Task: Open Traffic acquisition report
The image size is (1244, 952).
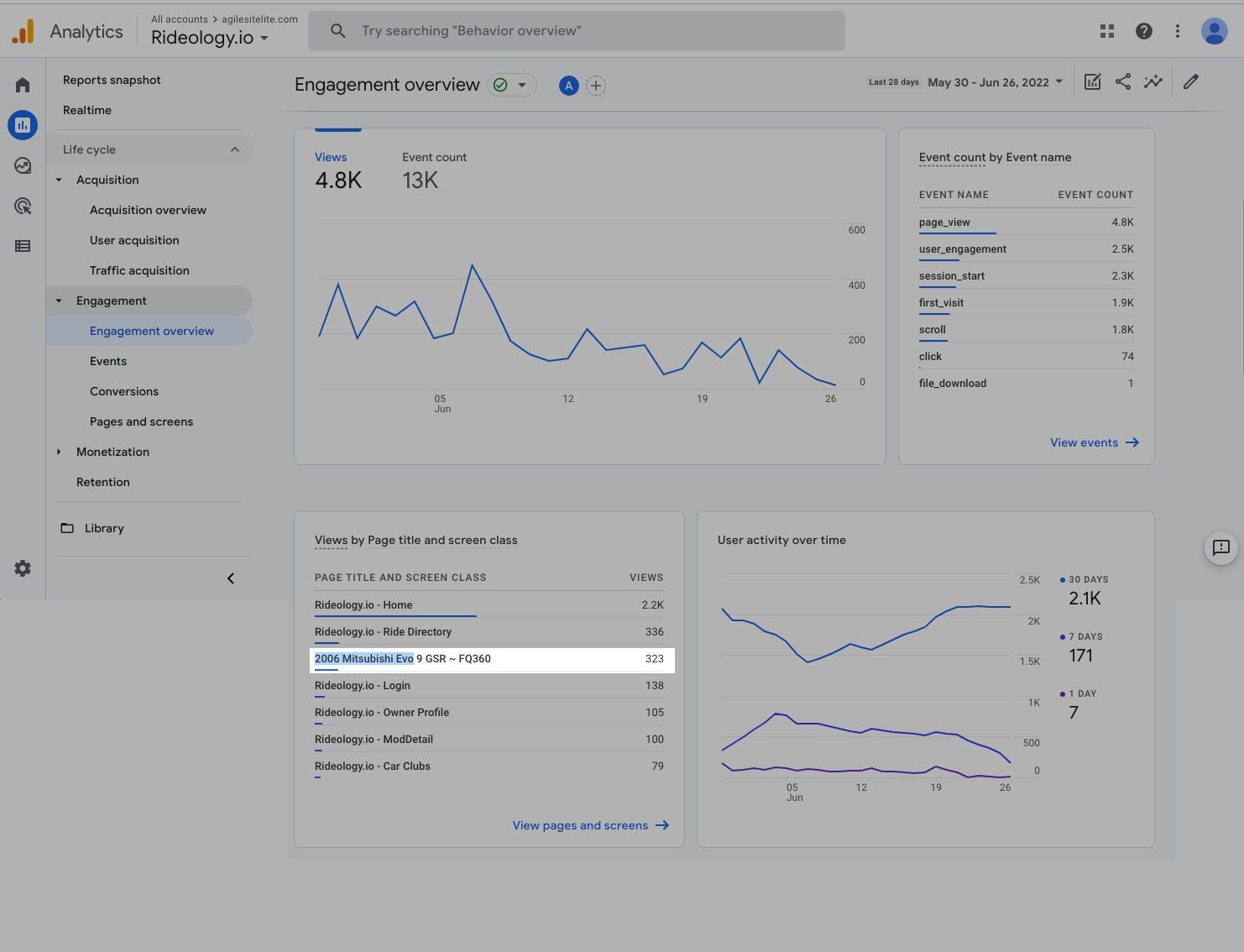Action: pyautogui.click(x=139, y=270)
